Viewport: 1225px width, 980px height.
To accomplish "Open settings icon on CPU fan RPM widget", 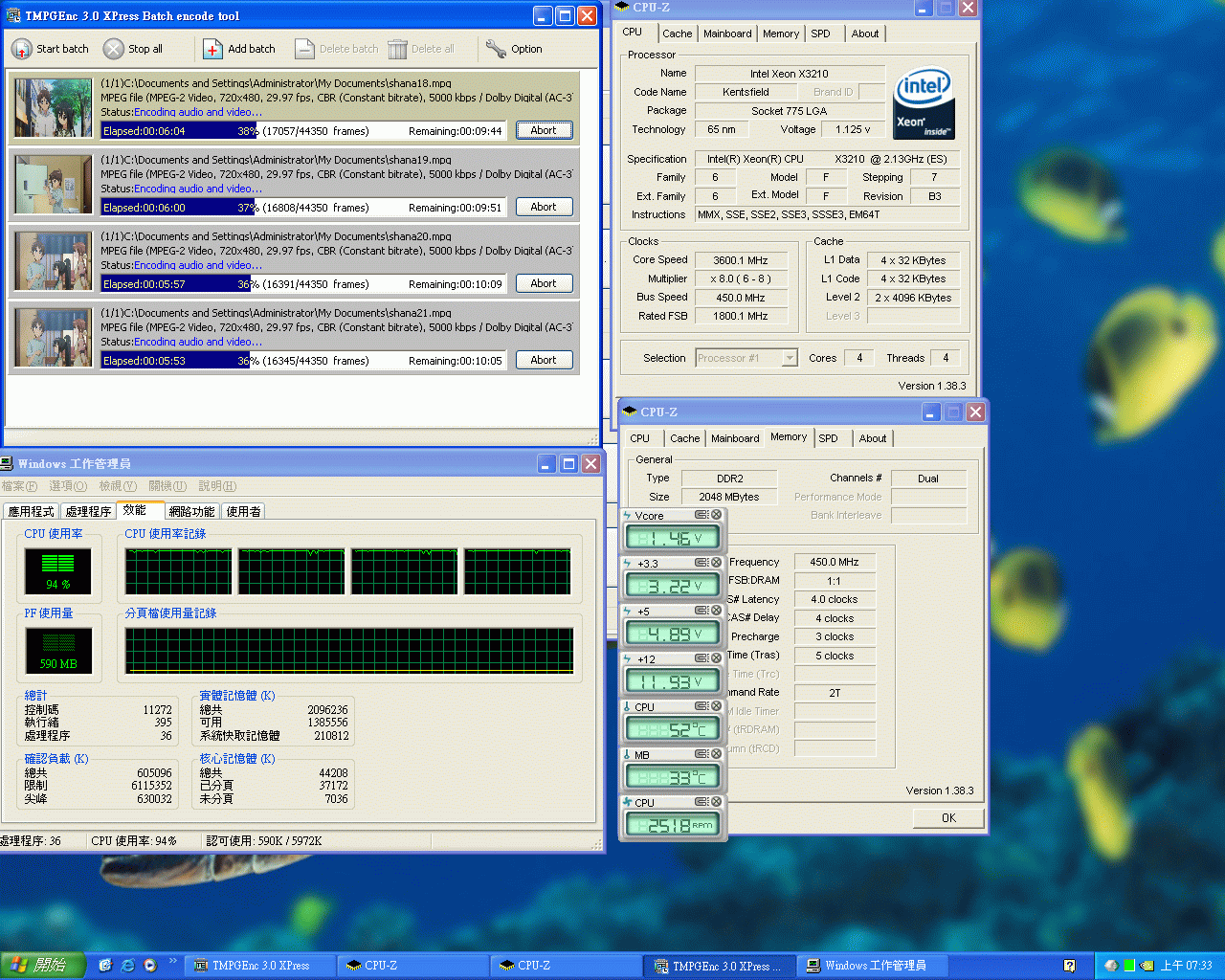I will pos(702,802).
